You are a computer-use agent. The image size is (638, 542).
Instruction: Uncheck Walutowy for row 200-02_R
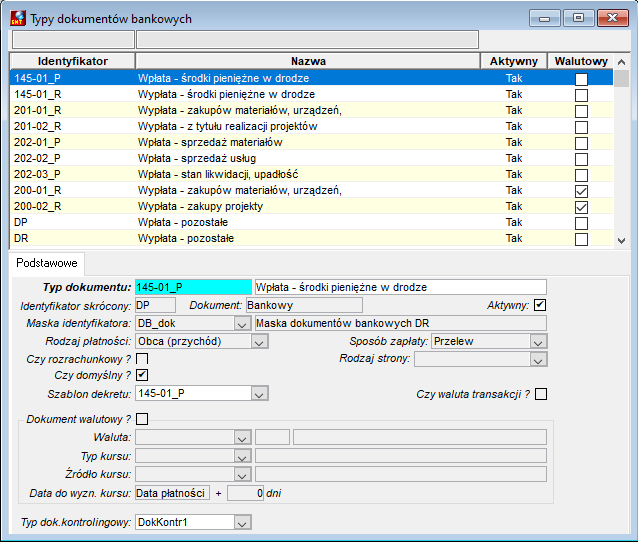[x=581, y=207]
